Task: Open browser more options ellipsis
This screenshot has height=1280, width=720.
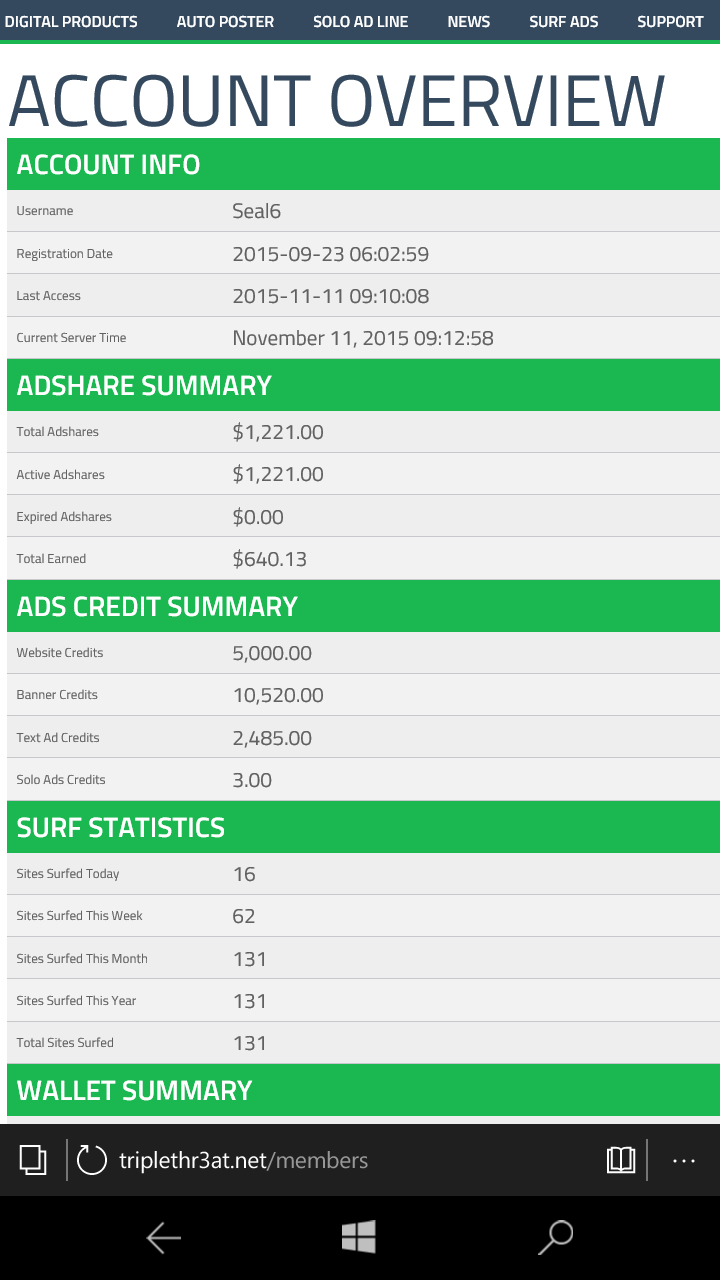Action: click(684, 1160)
